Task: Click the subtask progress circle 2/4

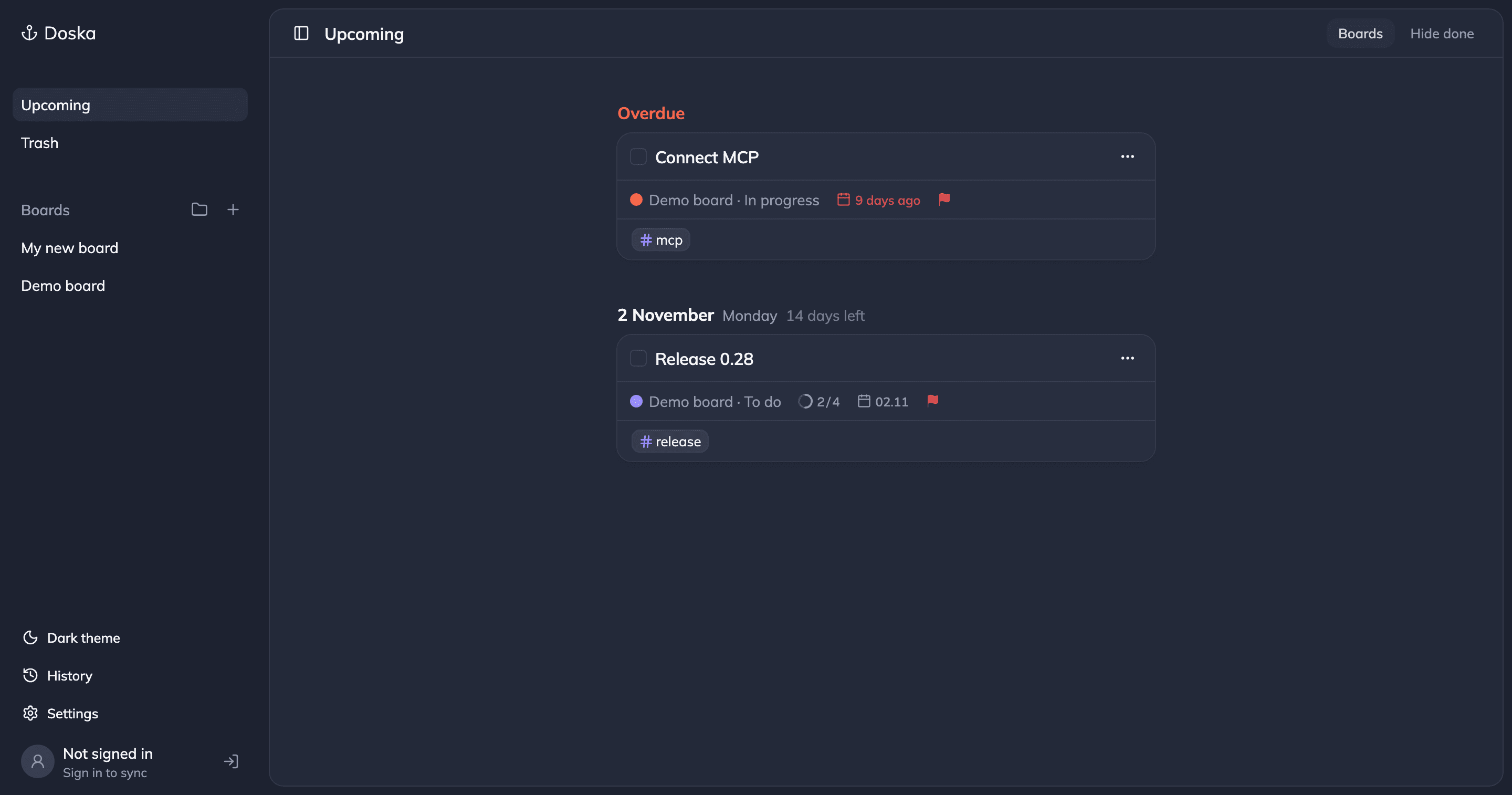Action: click(805, 401)
